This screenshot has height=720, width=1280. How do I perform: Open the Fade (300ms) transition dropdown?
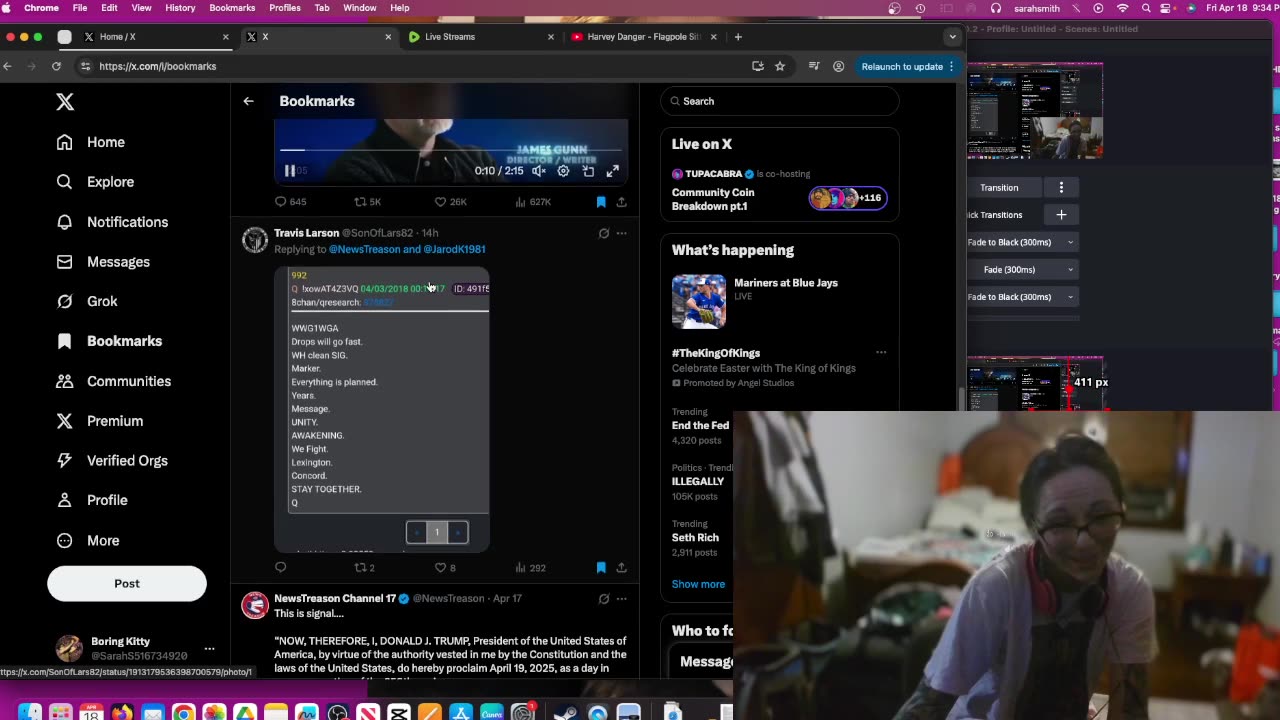[1022, 270]
